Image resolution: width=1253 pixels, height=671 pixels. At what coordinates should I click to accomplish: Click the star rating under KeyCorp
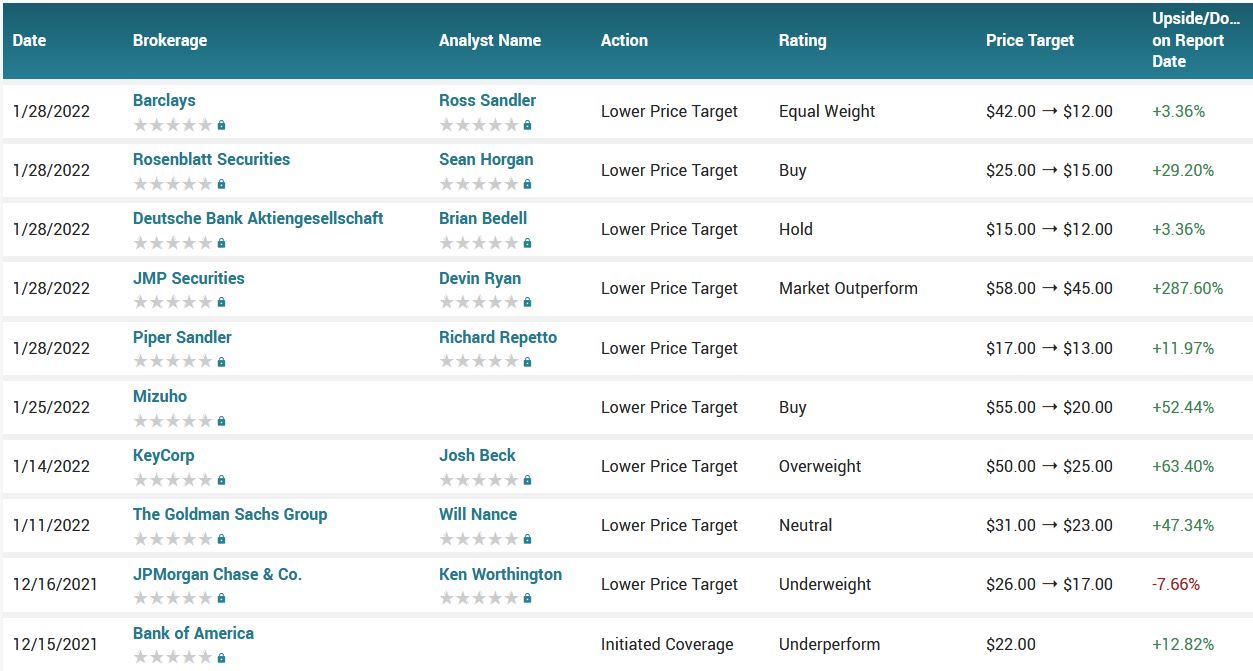(x=172, y=480)
